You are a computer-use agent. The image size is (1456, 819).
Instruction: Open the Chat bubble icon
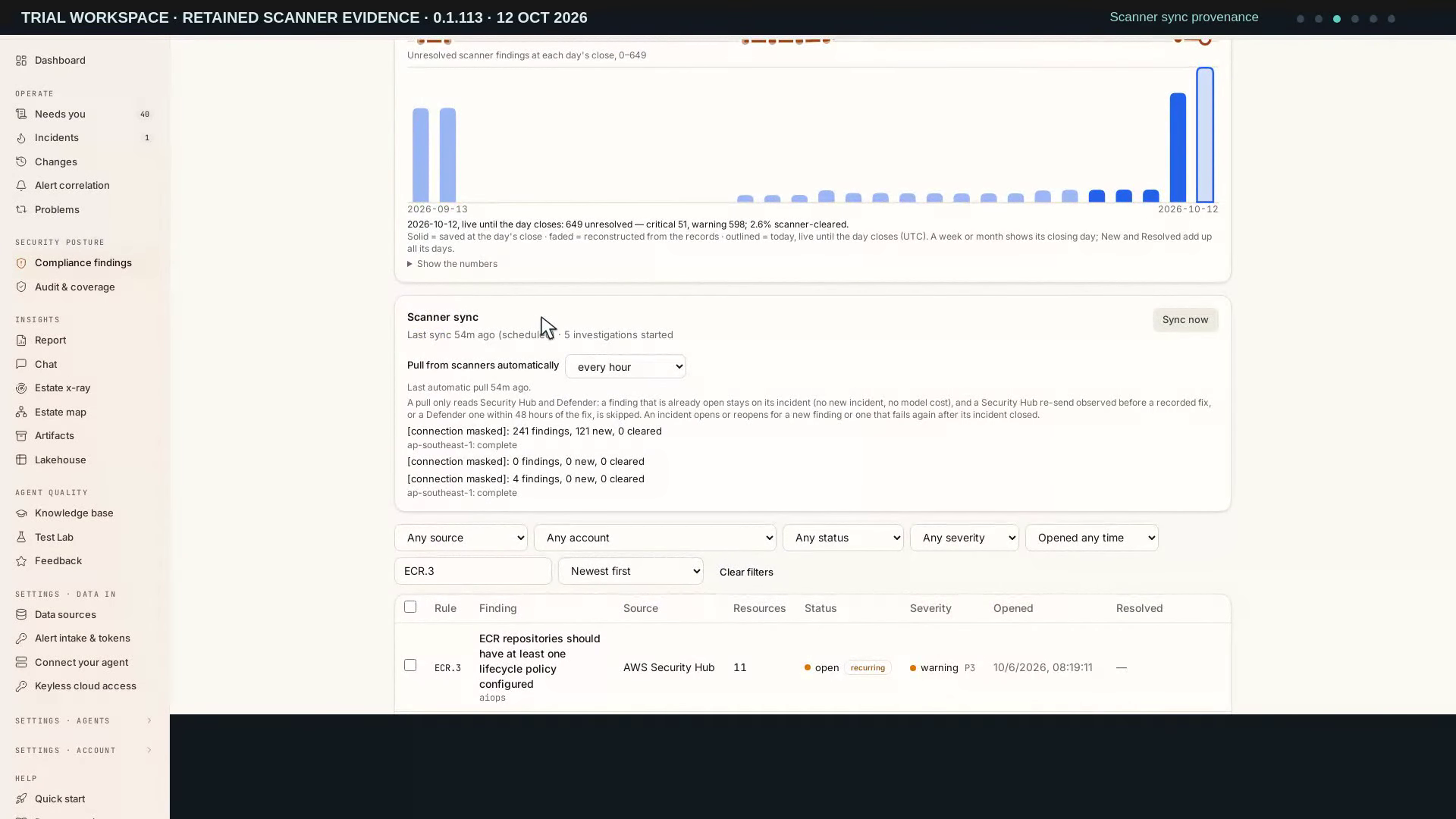coord(21,365)
